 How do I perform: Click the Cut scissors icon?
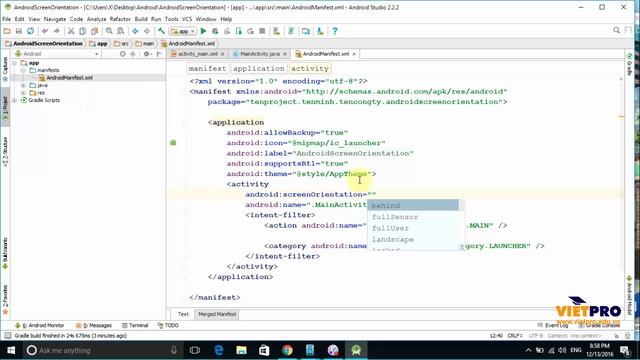(x=71, y=31)
